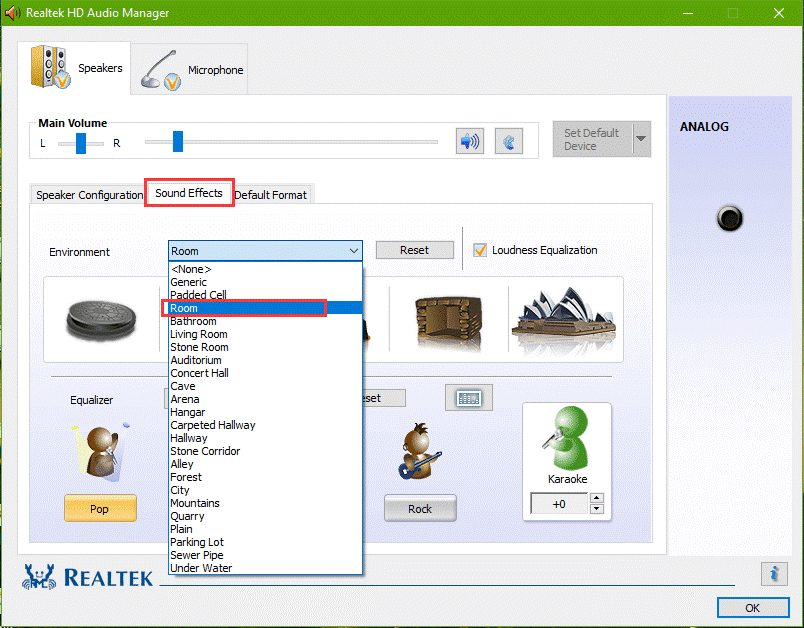Click the main volume slider handle

click(178, 141)
